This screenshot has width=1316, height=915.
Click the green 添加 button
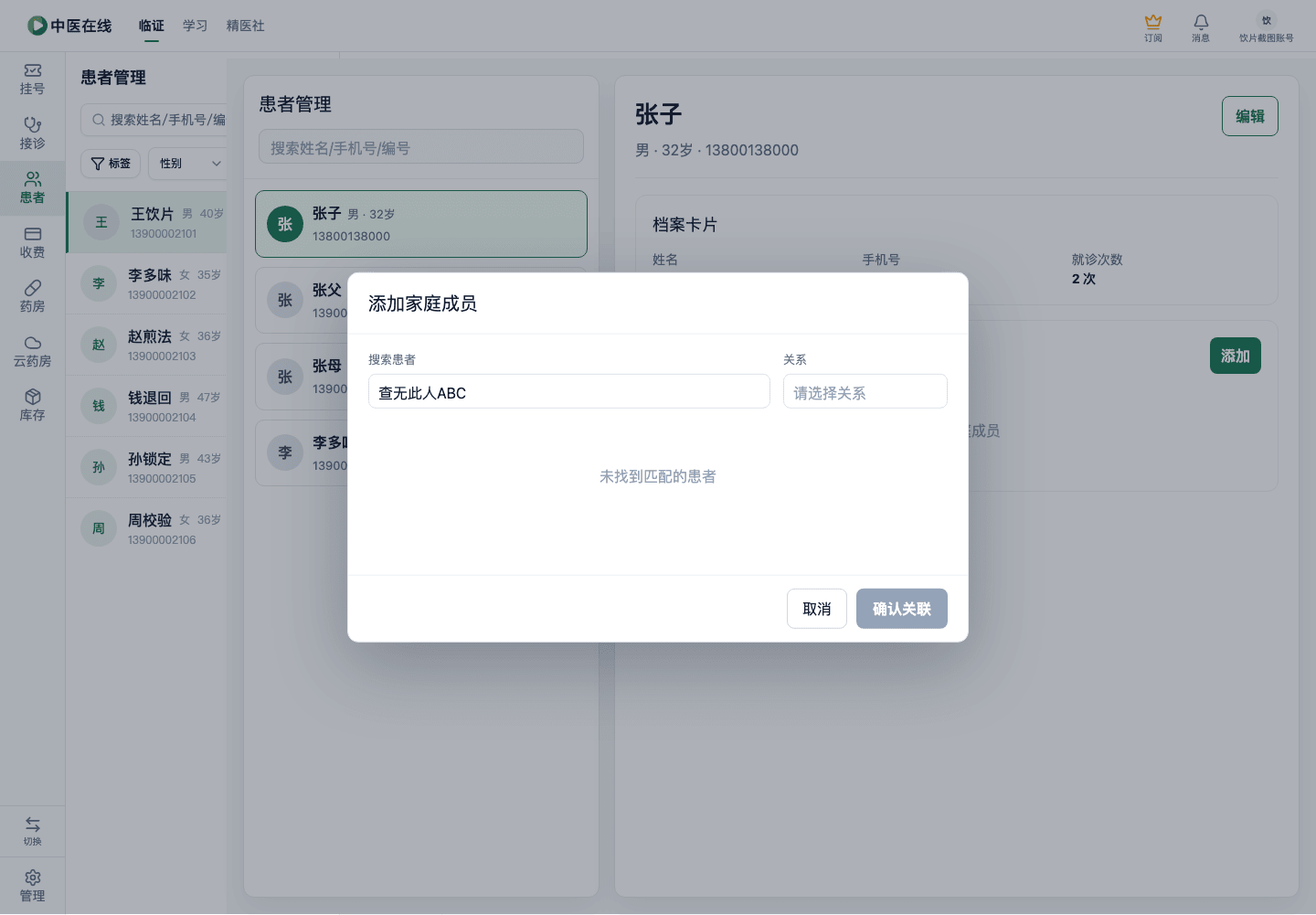coord(1236,356)
